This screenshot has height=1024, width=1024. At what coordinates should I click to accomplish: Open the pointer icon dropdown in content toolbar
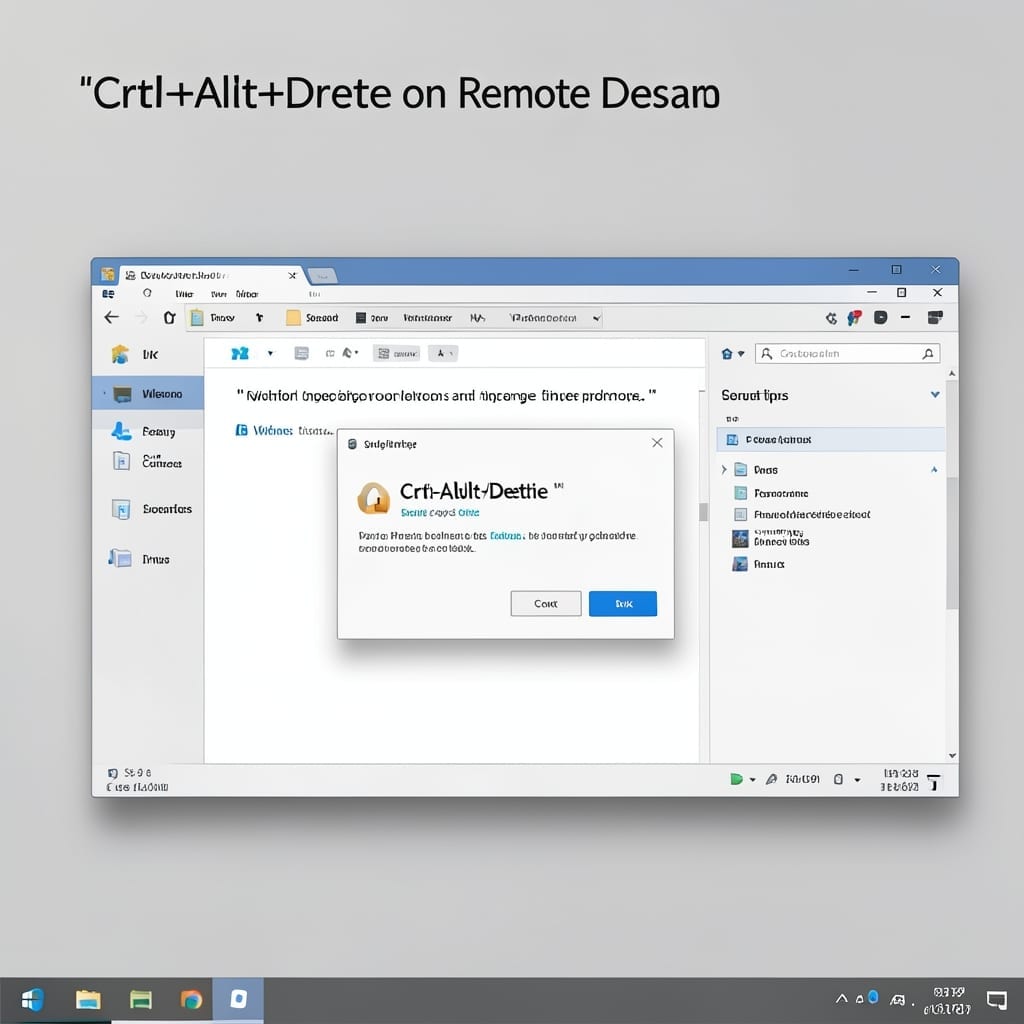pyautogui.click(x=350, y=353)
